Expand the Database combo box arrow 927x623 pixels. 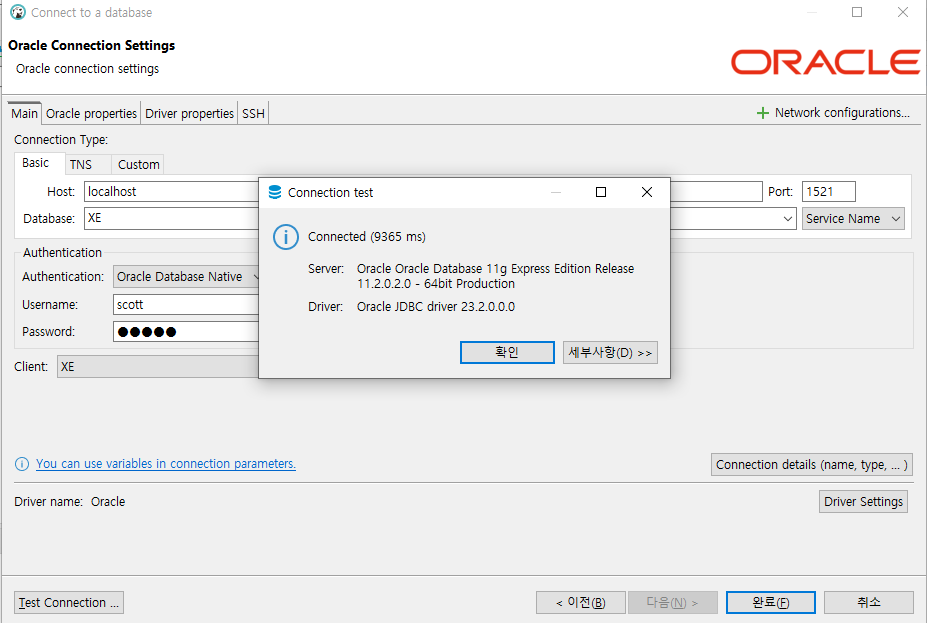coord(787,219)
